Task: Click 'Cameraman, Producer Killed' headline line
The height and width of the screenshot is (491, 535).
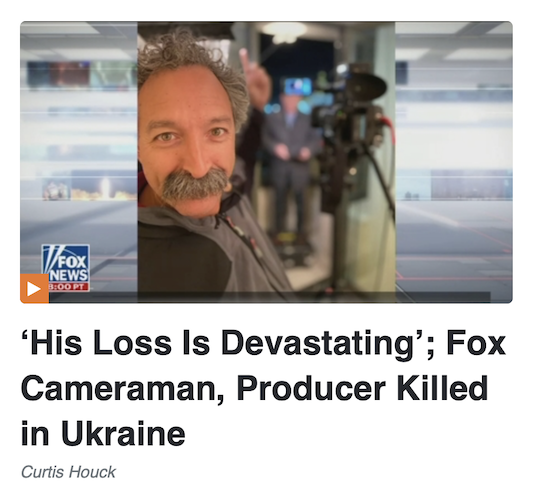Action: point(255,389)
